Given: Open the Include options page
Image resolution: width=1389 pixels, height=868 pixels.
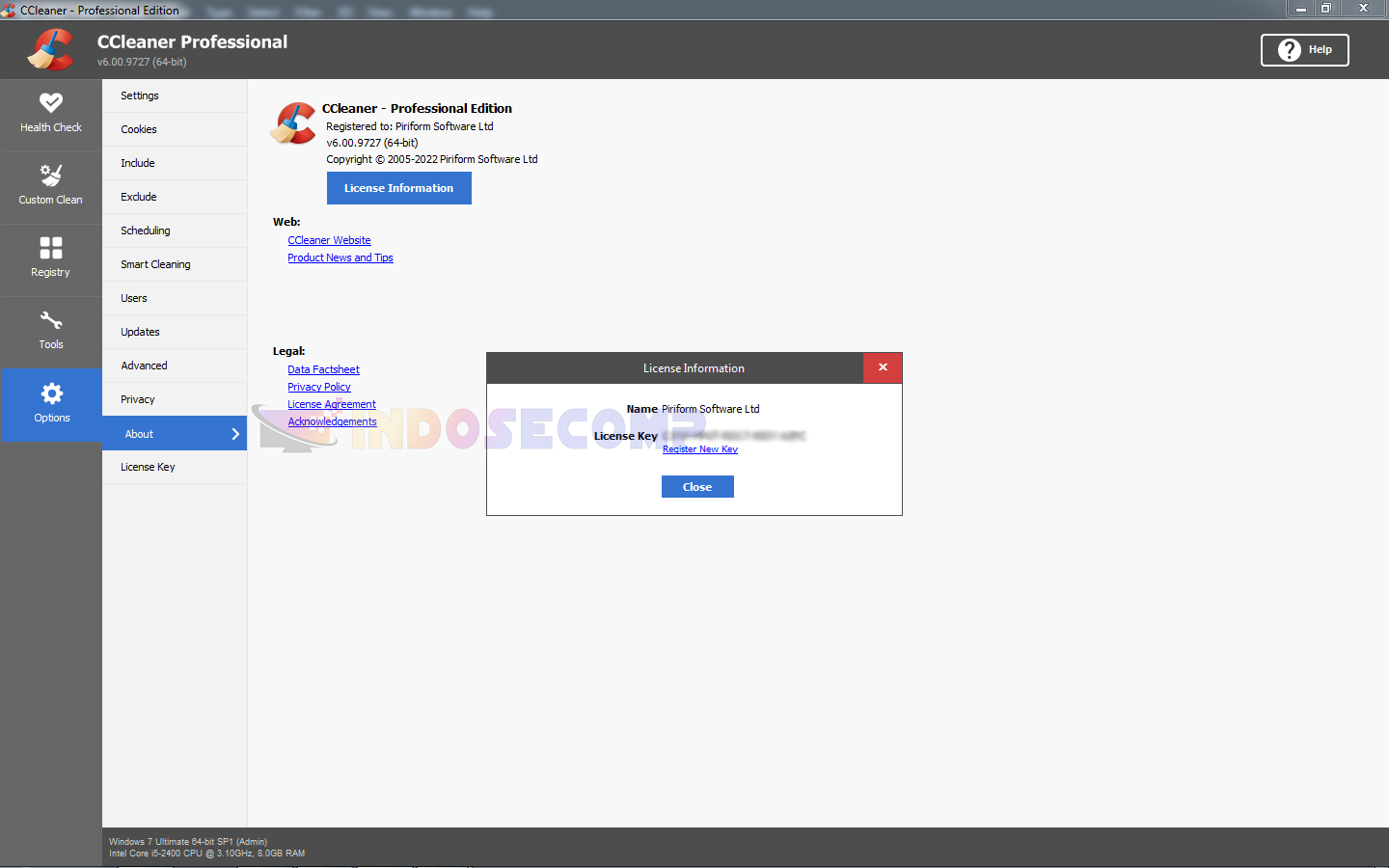Looking at the screenshot, I should (175, 163).
